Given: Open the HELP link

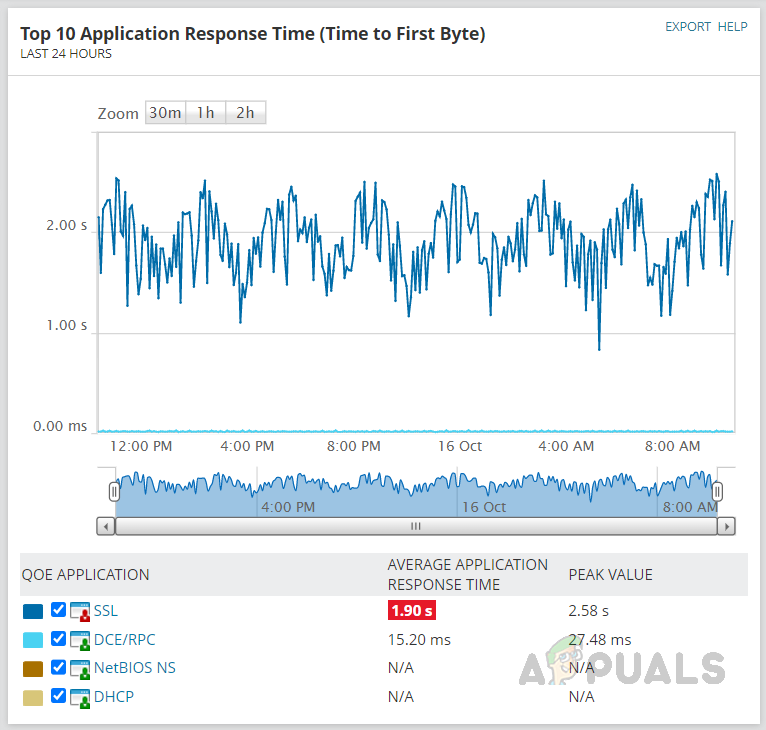Looking at the screenshot, I should (x=732, y=26).
